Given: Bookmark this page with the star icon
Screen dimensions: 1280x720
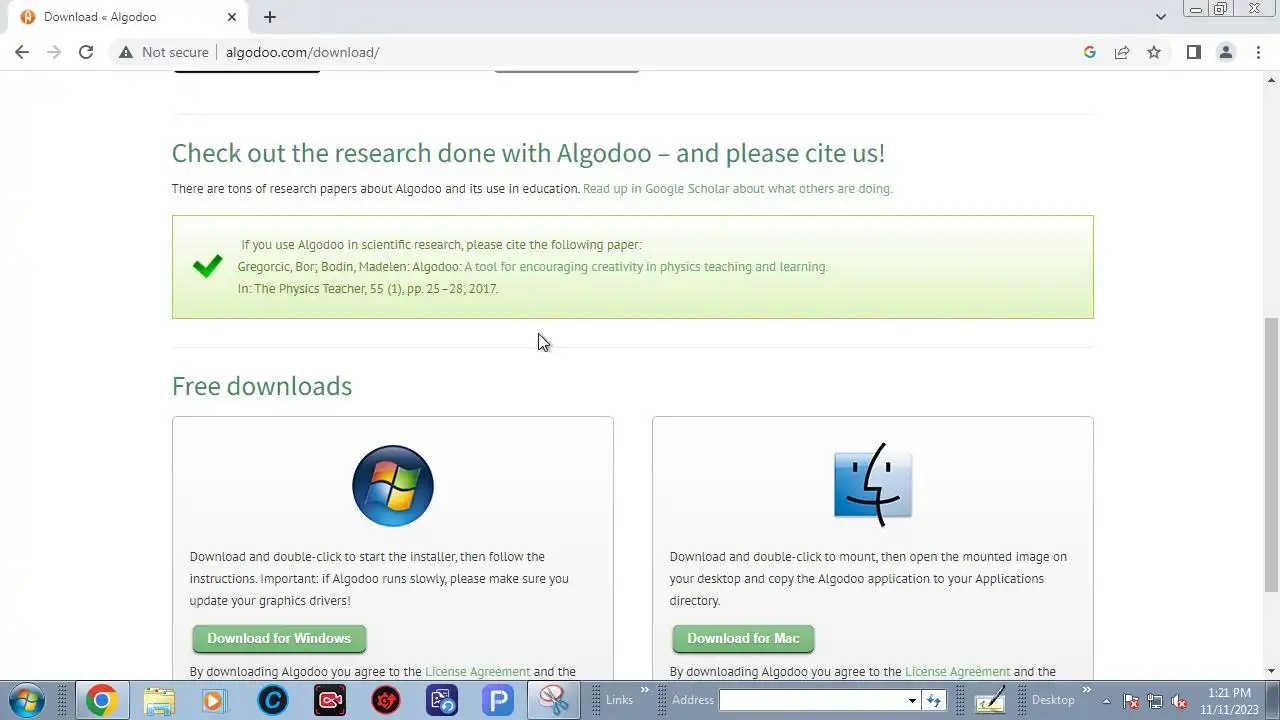Looking at the screenshot, I should (1154, 52).
